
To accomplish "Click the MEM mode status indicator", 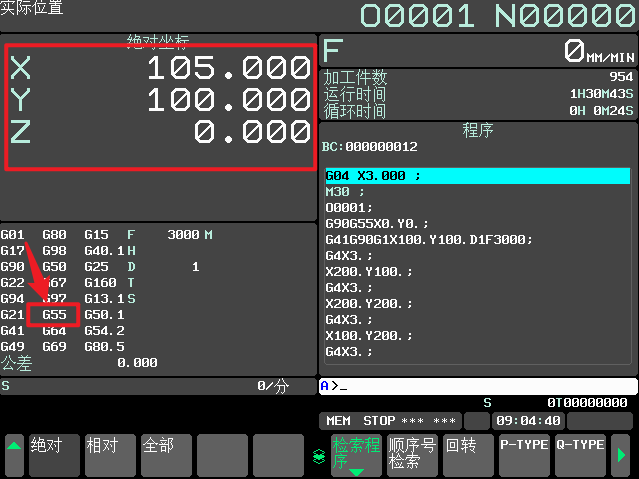I will (338, 421).
